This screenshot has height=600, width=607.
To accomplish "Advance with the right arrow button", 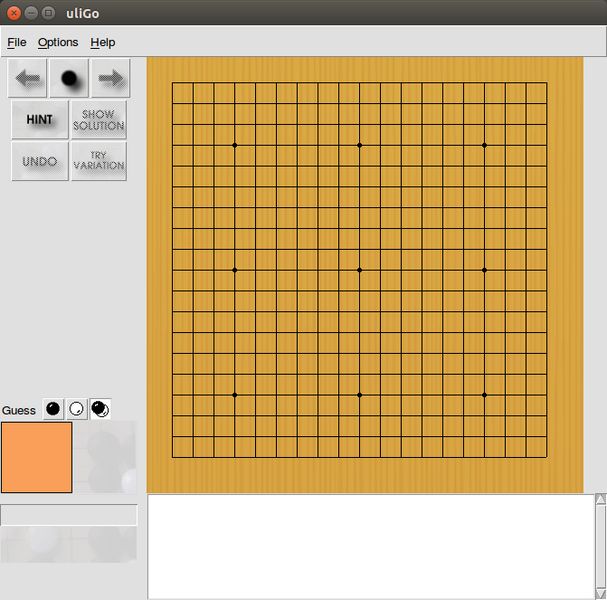I will click(x=111, y=78).
